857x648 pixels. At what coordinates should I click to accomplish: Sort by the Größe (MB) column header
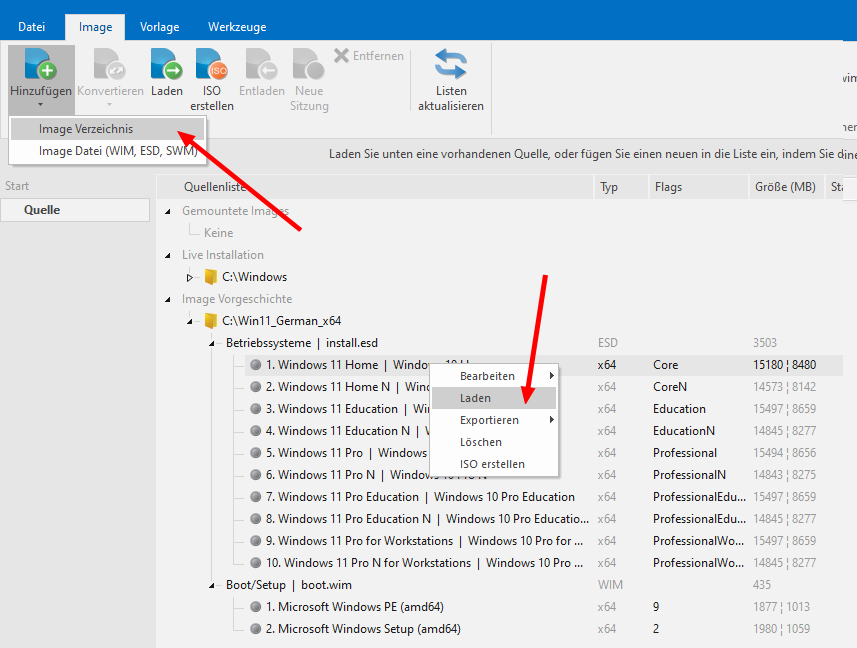click(786, 187)
